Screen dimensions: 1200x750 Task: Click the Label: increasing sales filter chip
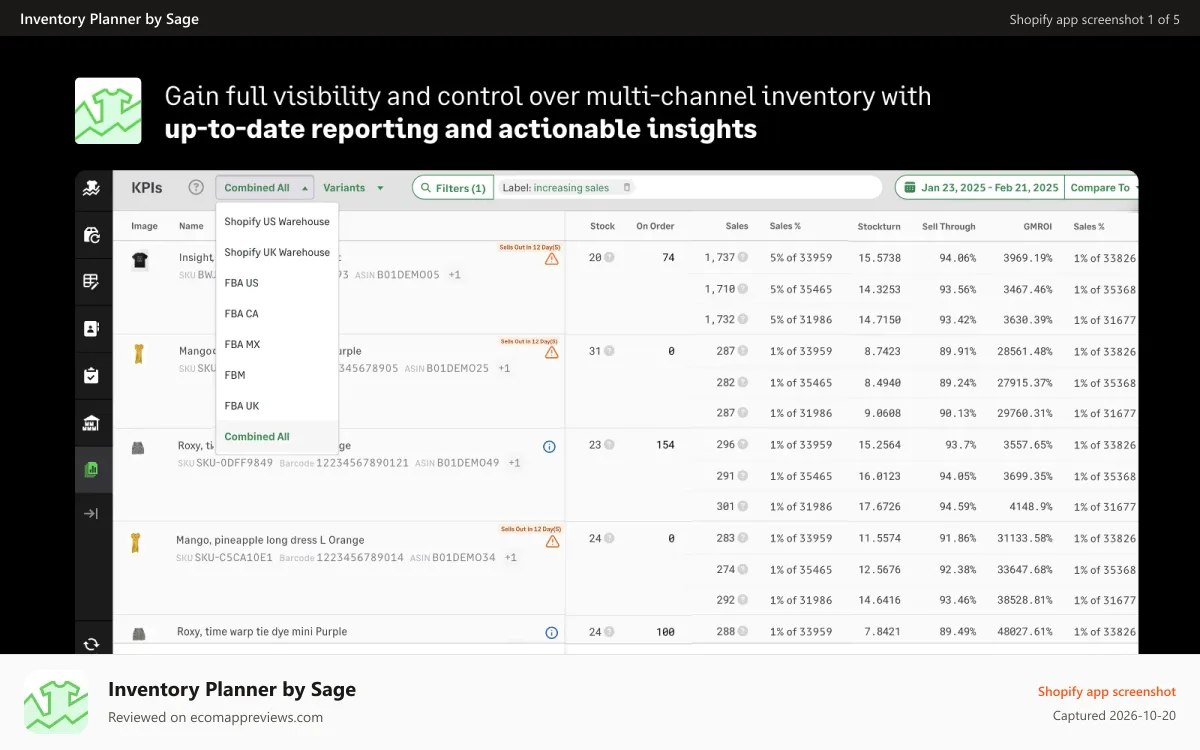[568, 187]
